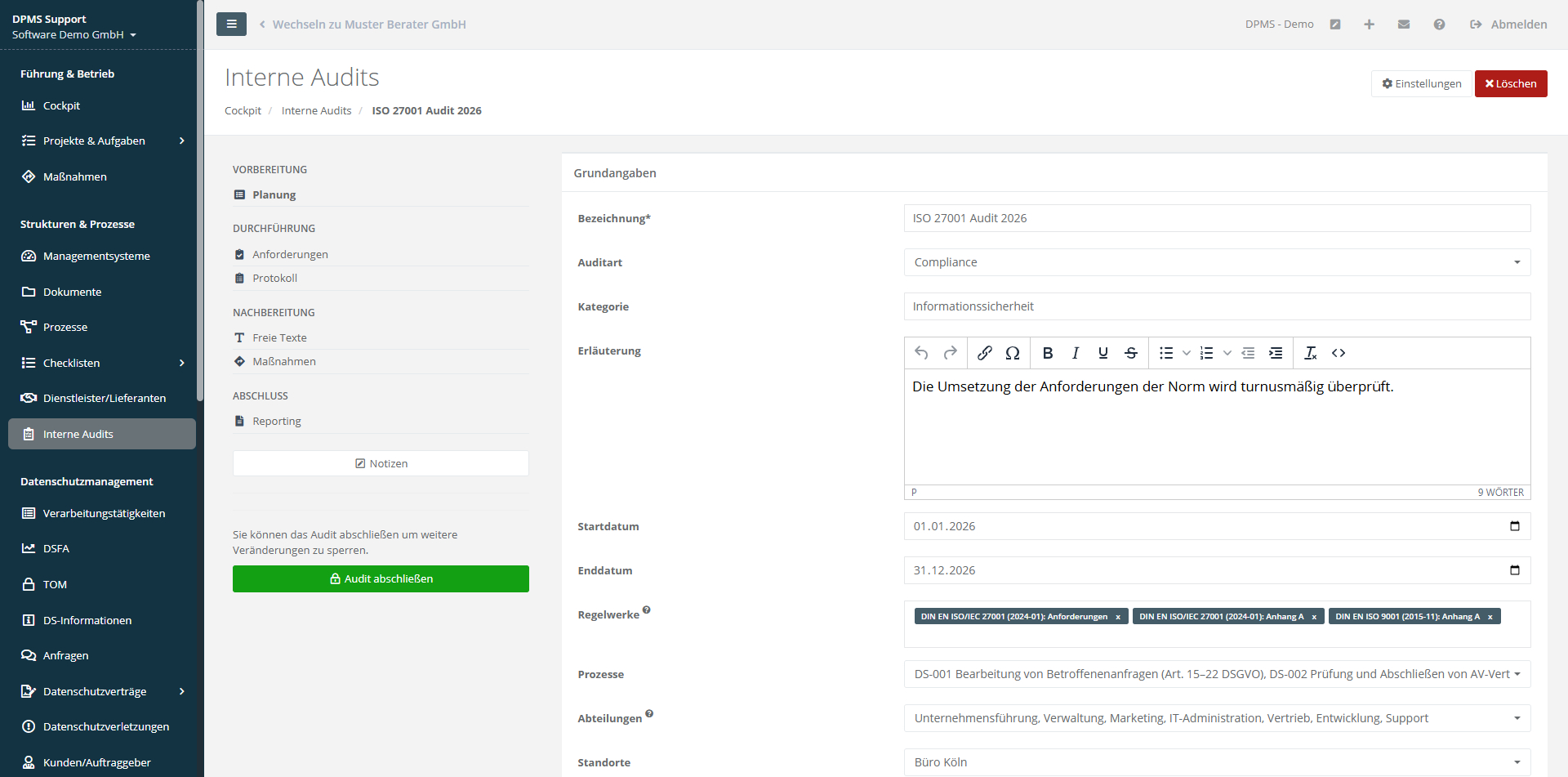Toggle italic formatting in the editor

point(1076,353)
